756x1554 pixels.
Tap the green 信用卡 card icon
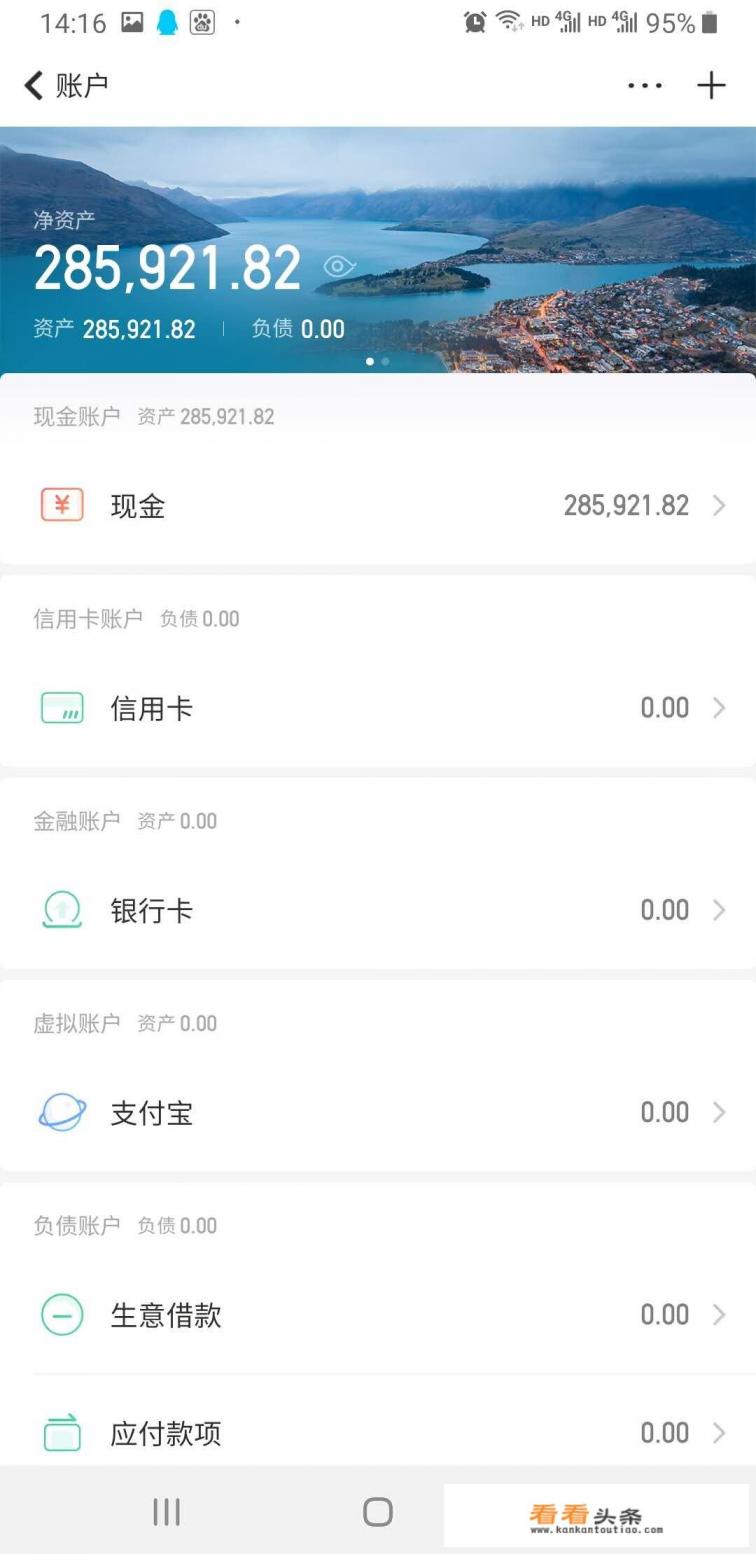(x=62, y=708)
